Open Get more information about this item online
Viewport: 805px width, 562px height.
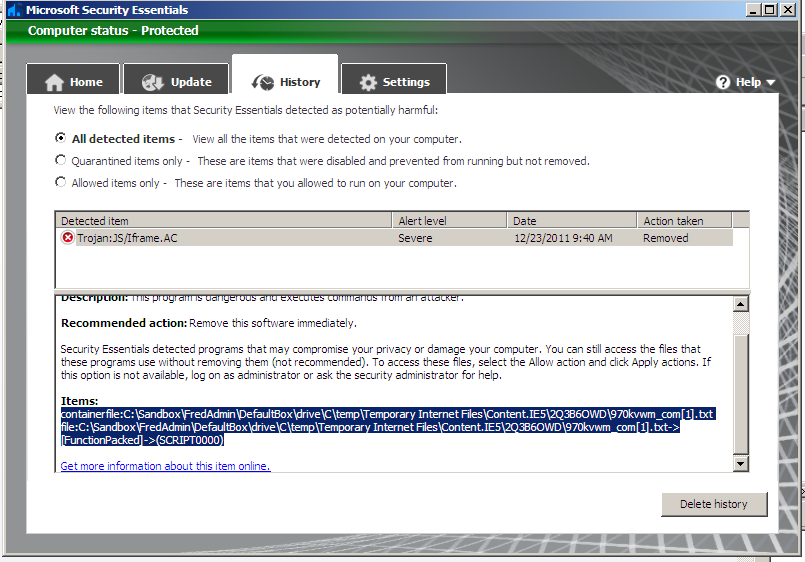165,466
